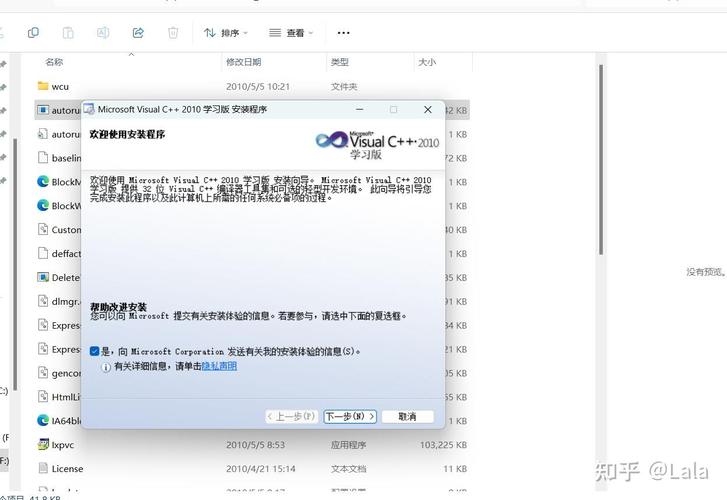This screenshot has height=500, width=727.
Task: Click the Delete trash icon in toolbar
Action: point(173,32)
